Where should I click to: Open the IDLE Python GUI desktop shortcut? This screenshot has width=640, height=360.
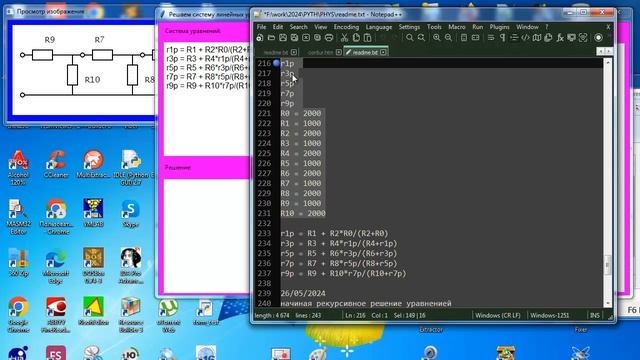pos(131,167)
